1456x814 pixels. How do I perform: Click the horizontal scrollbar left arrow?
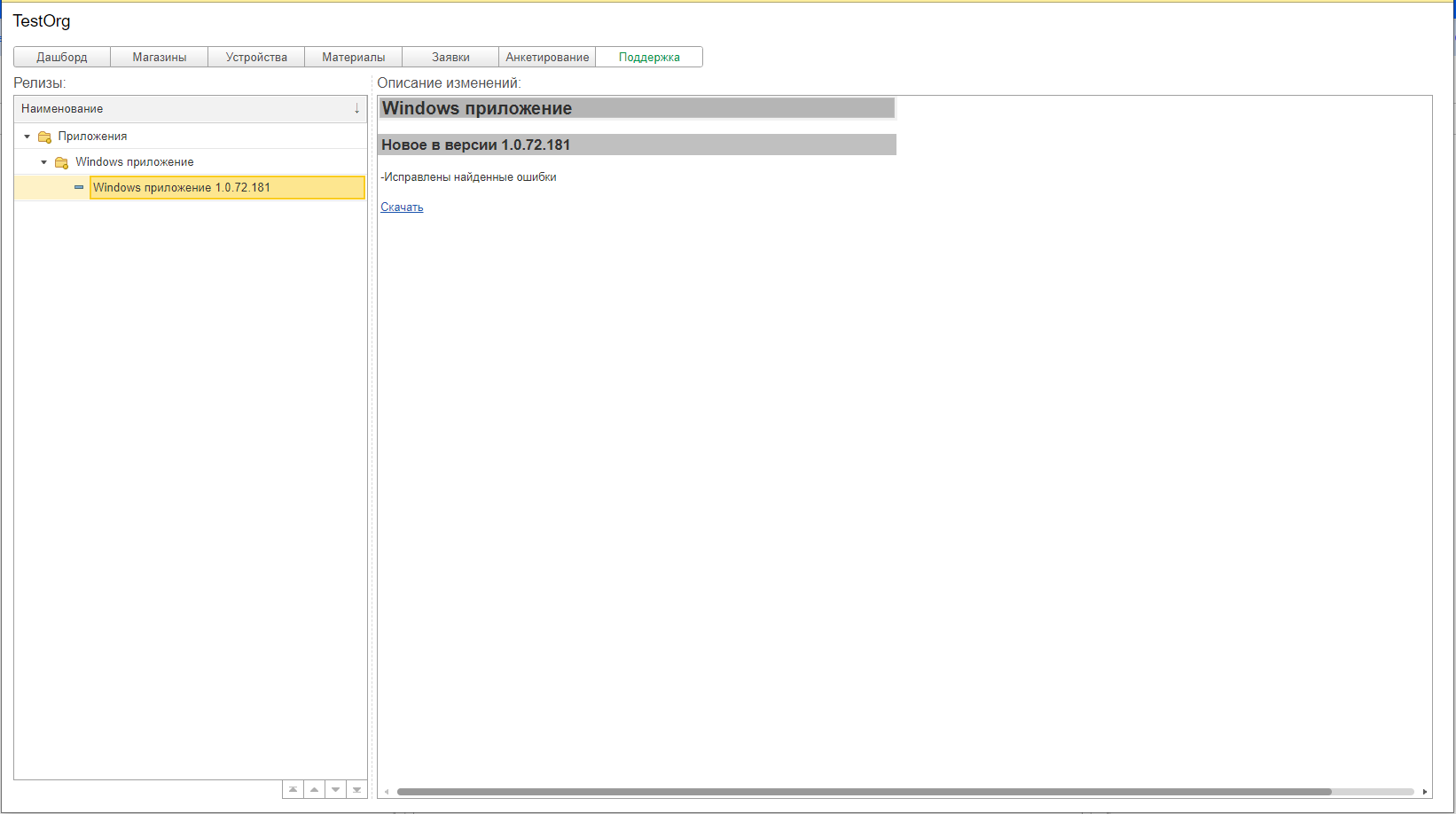pyautogui.click(x=387, y=792)
